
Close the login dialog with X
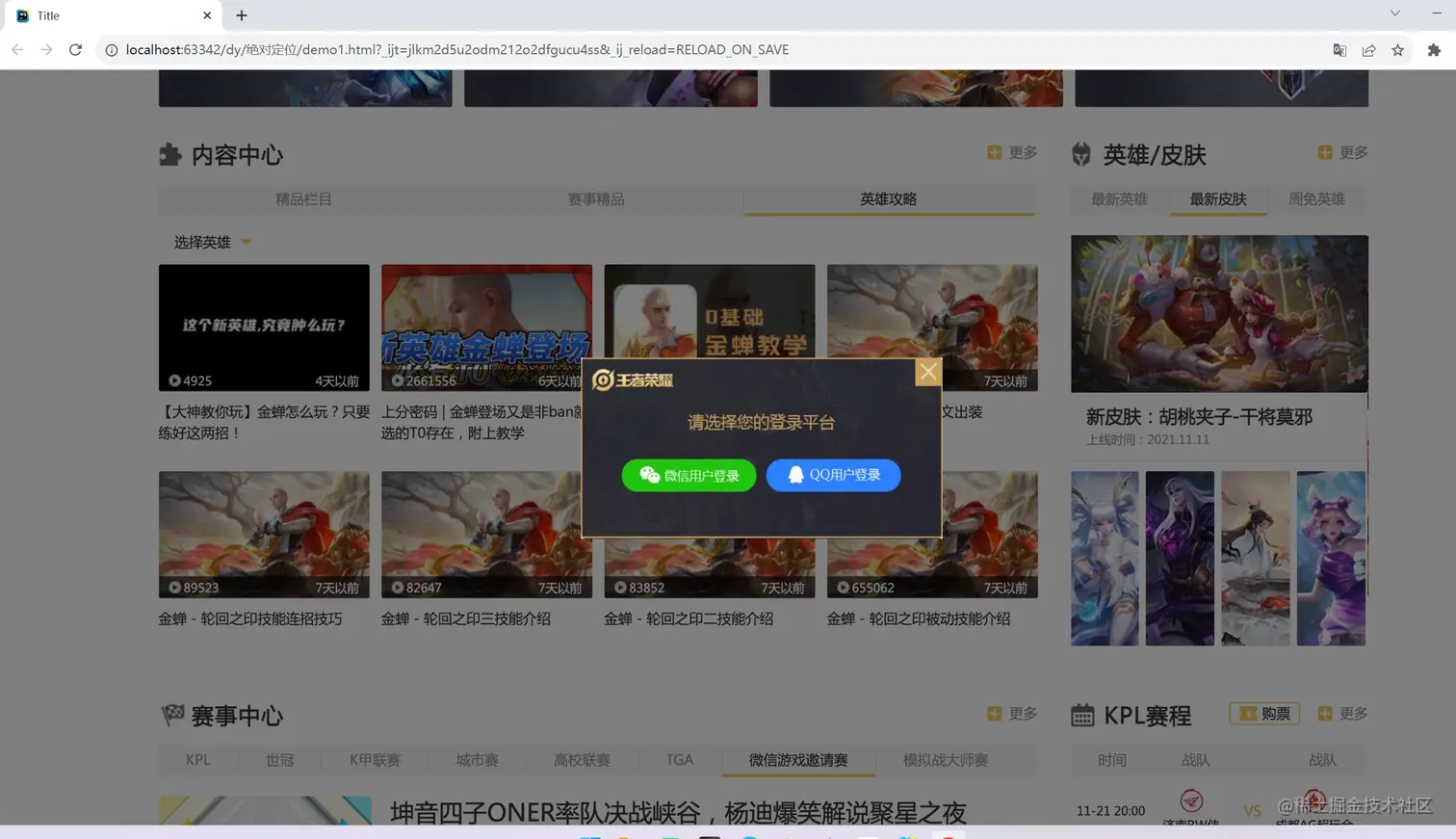pos(927,372)
